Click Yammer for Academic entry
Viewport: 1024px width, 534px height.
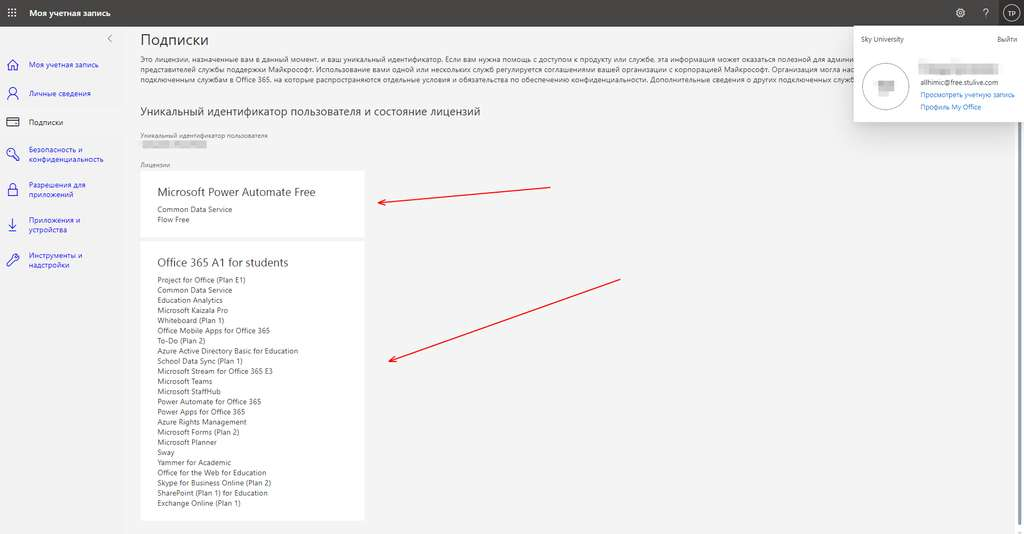coord(194,463)
